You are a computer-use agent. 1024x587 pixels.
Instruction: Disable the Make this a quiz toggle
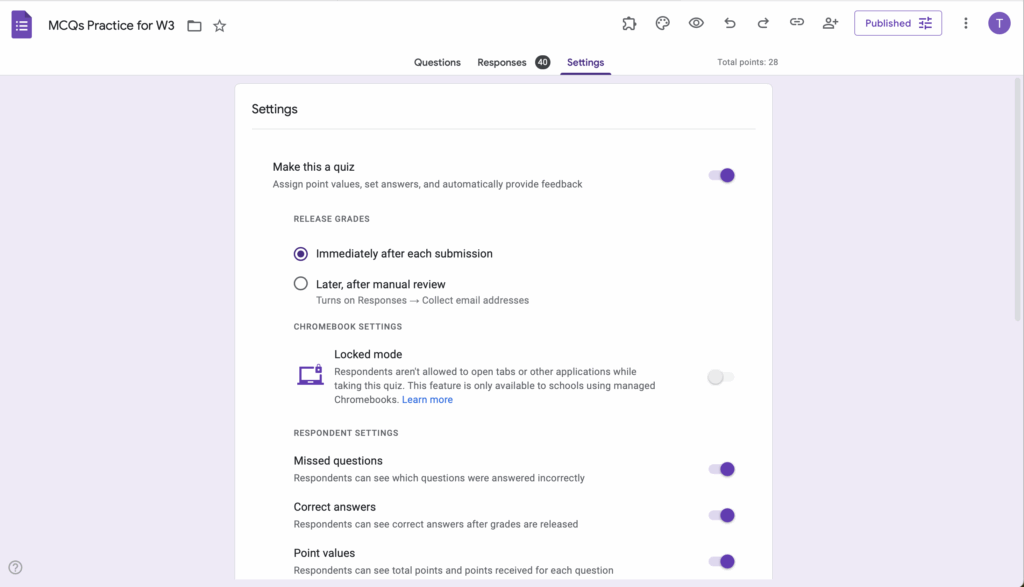[x=722, y=175]
